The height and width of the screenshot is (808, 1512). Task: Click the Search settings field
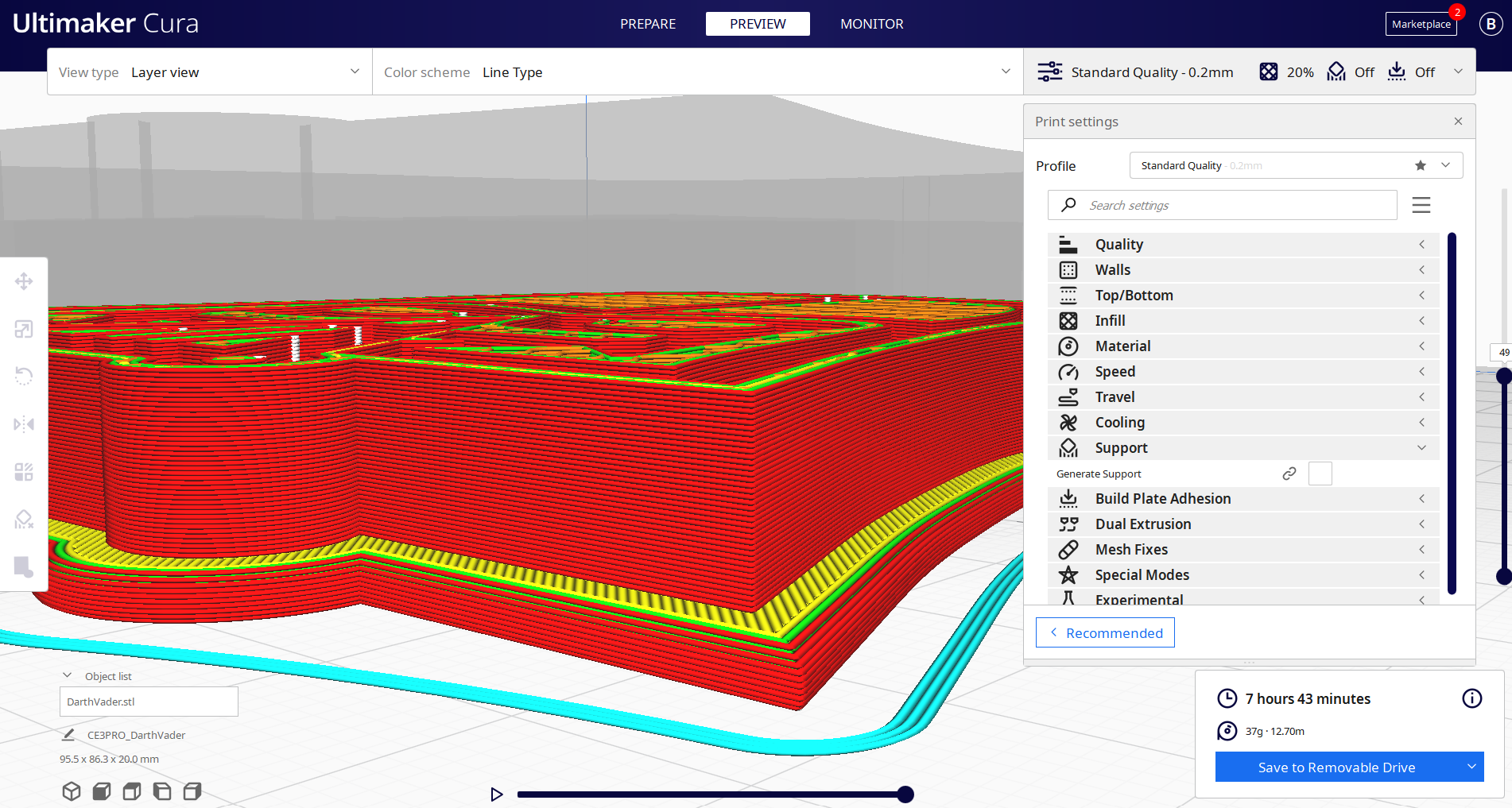[x=1223, y=205]
